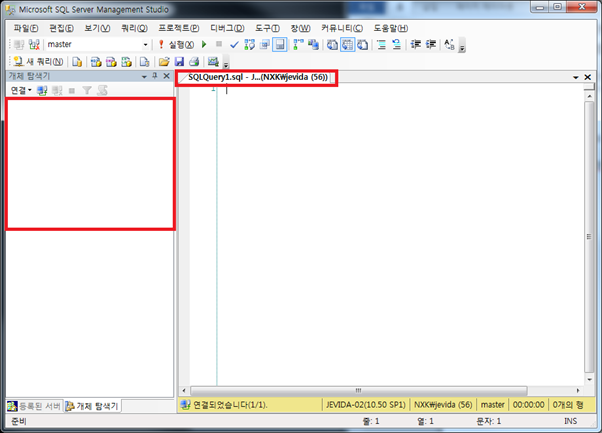Toggle the Object Explorer auto-hide pin
The height and width of the screenshot is (433, 602).
[x=155, y=76]
